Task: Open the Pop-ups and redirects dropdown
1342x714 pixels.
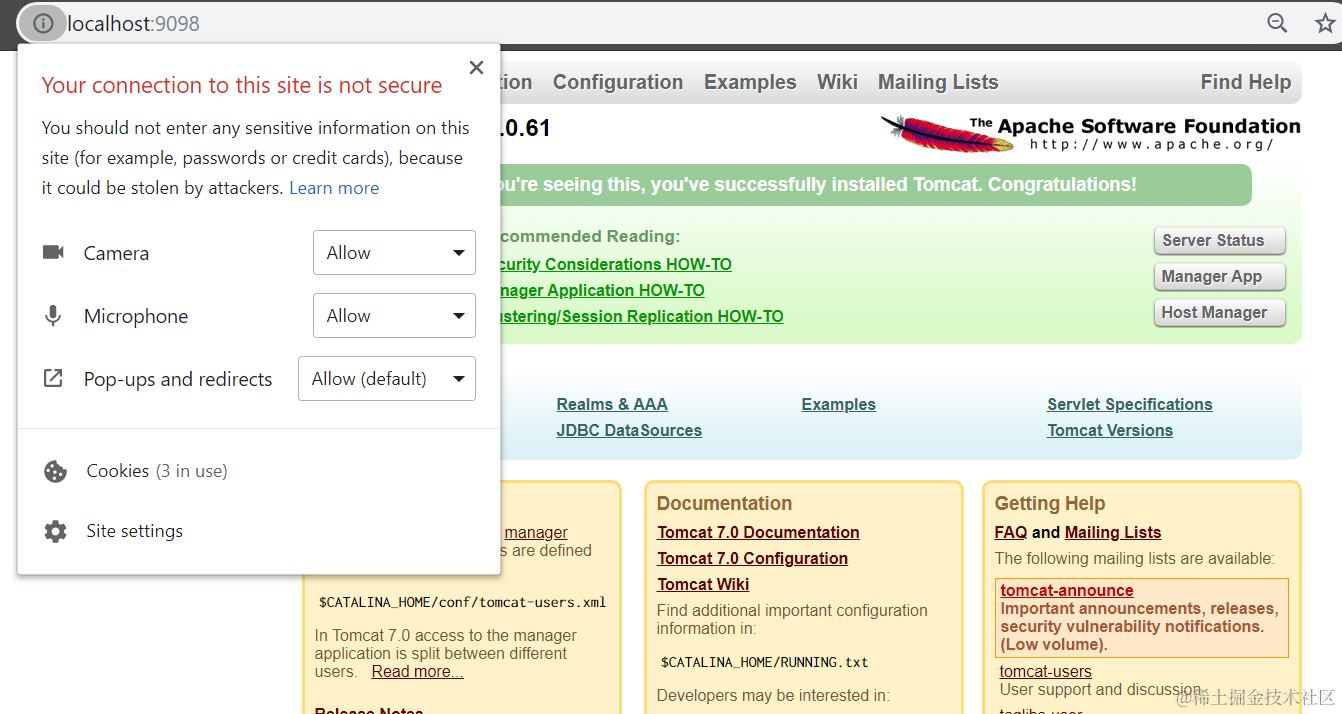Action: [387, 379]
